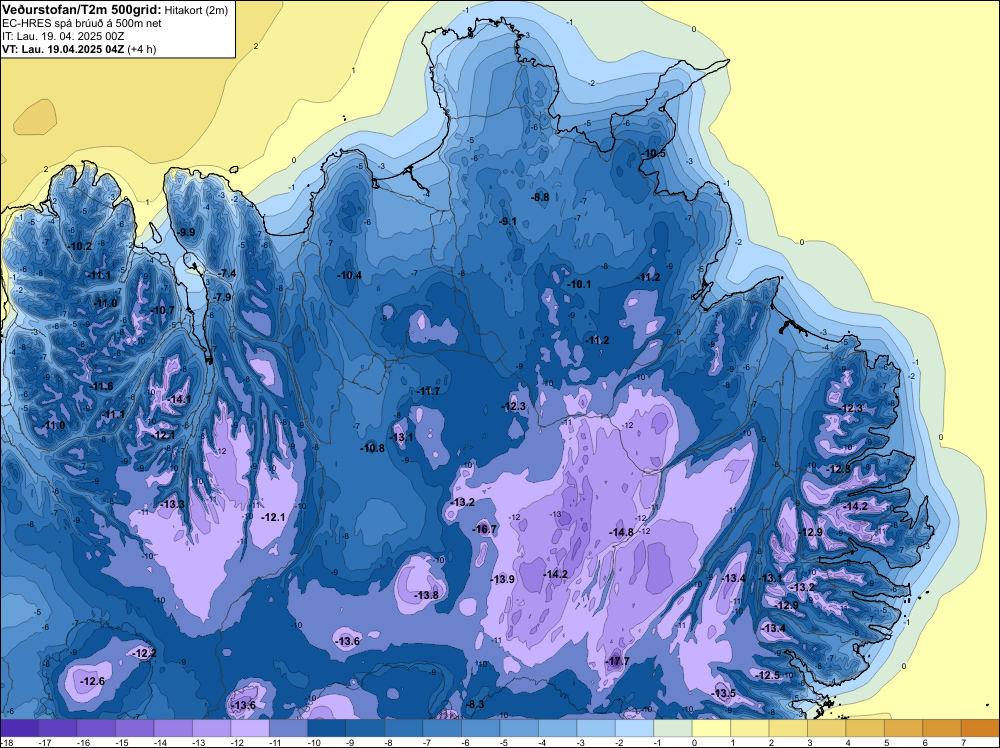Image resolution: width=1000 pixels, height=748 pixels.
Task: Click the legend scale number -14
Action: [x=159, y=743]
